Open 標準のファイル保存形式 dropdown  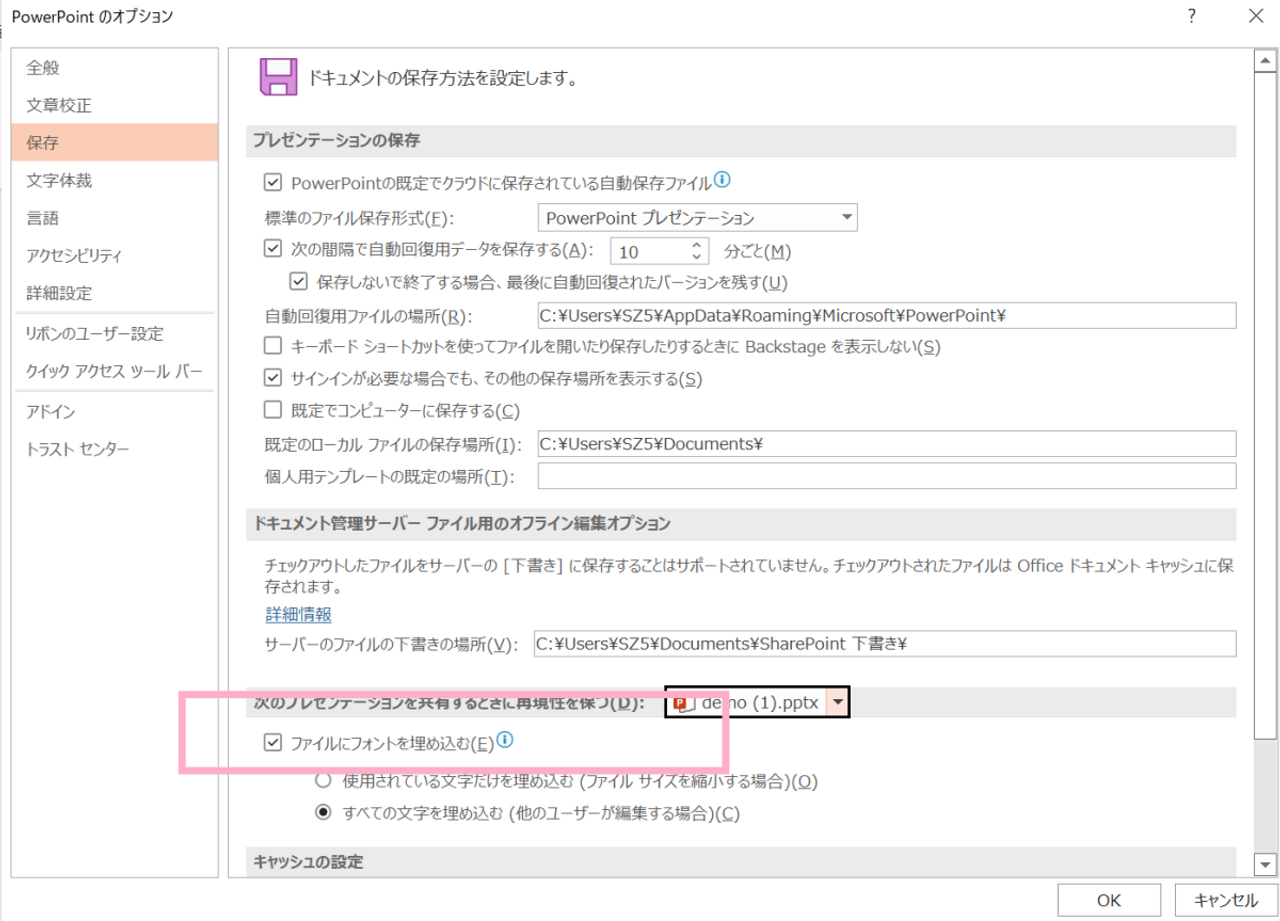tap(697, 217)
